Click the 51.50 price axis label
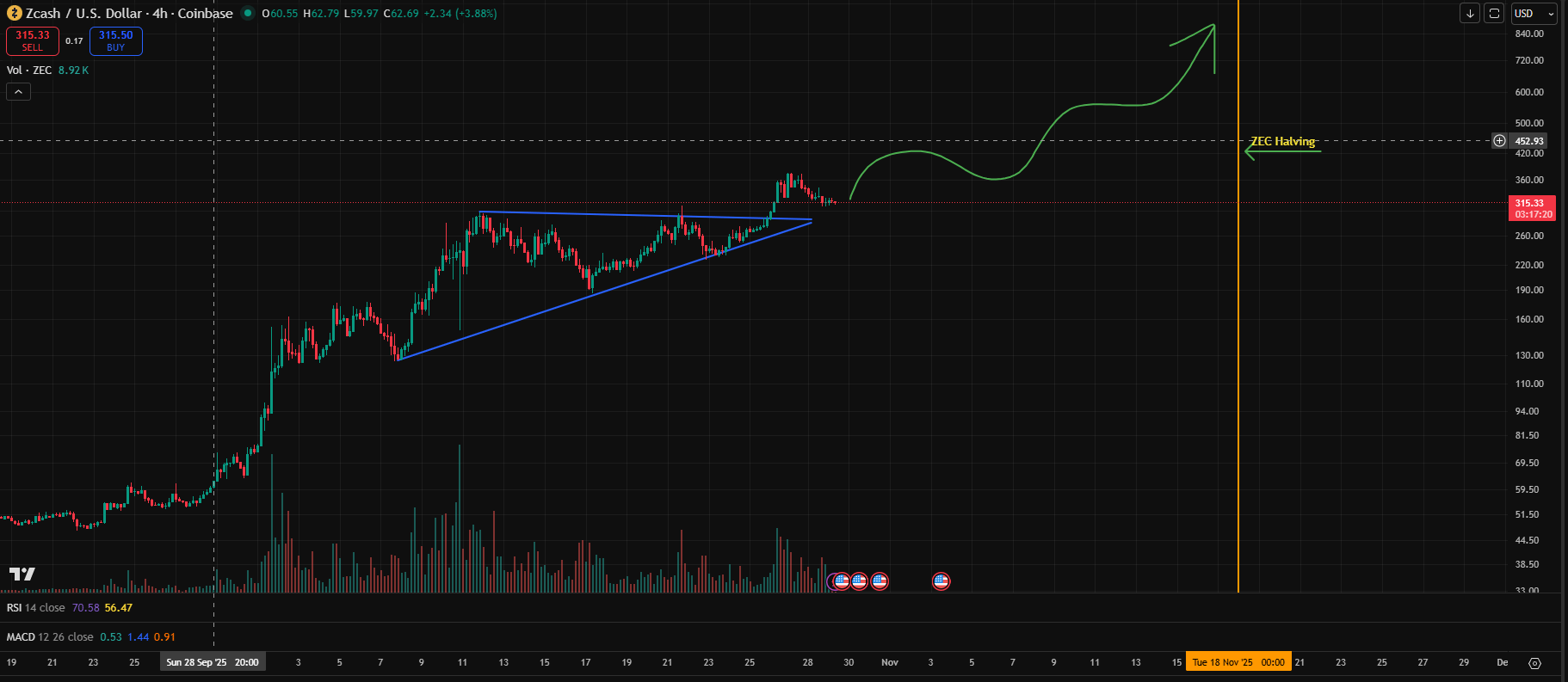1568x682 pixels. click(1528, 514)
